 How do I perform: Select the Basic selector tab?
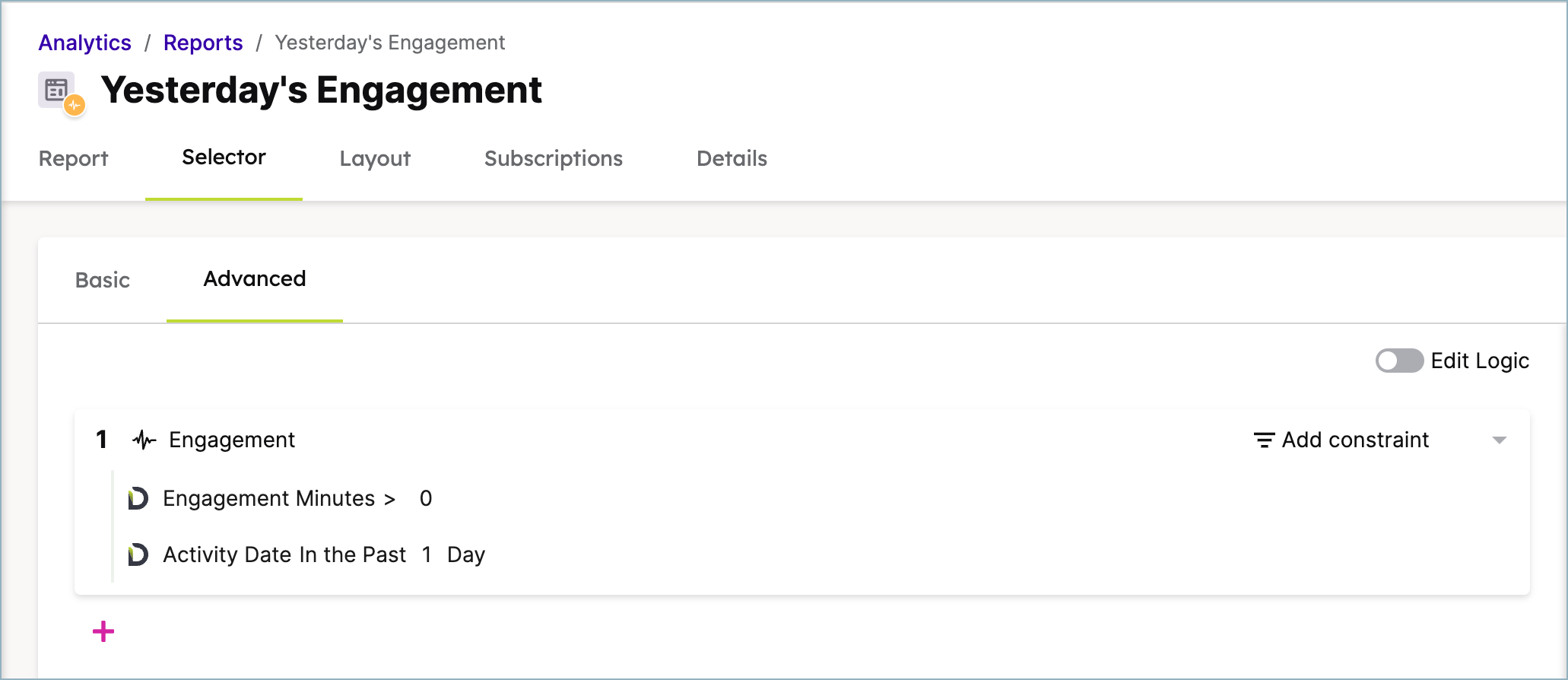click(x=103, y=280)
